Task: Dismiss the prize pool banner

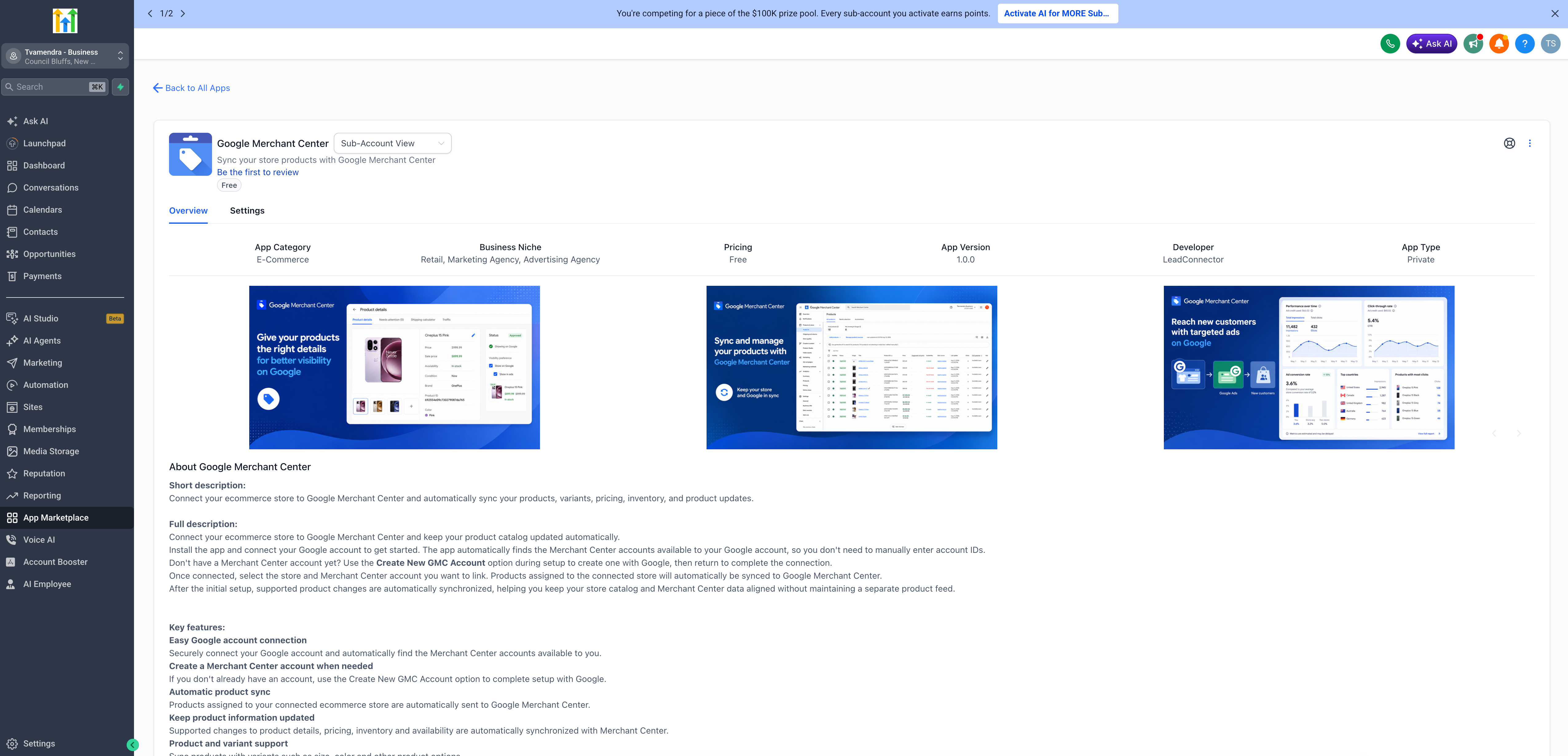Action: [1554, 14]
